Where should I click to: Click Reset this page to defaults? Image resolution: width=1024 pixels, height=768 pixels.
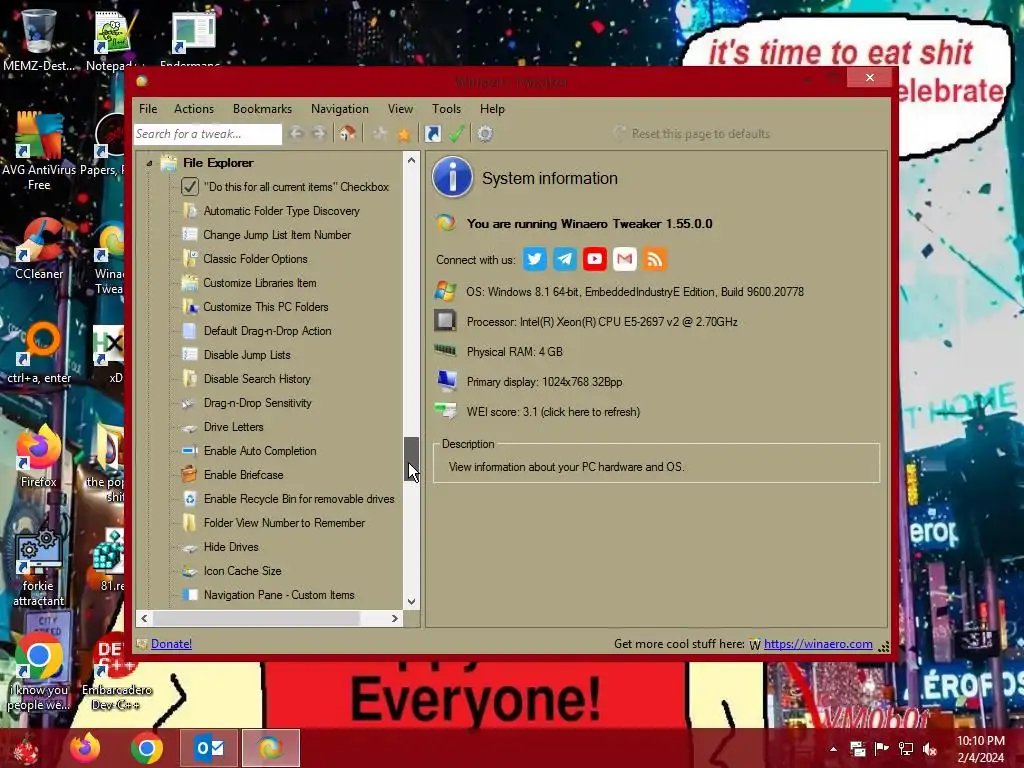click(x=692, y=134)
